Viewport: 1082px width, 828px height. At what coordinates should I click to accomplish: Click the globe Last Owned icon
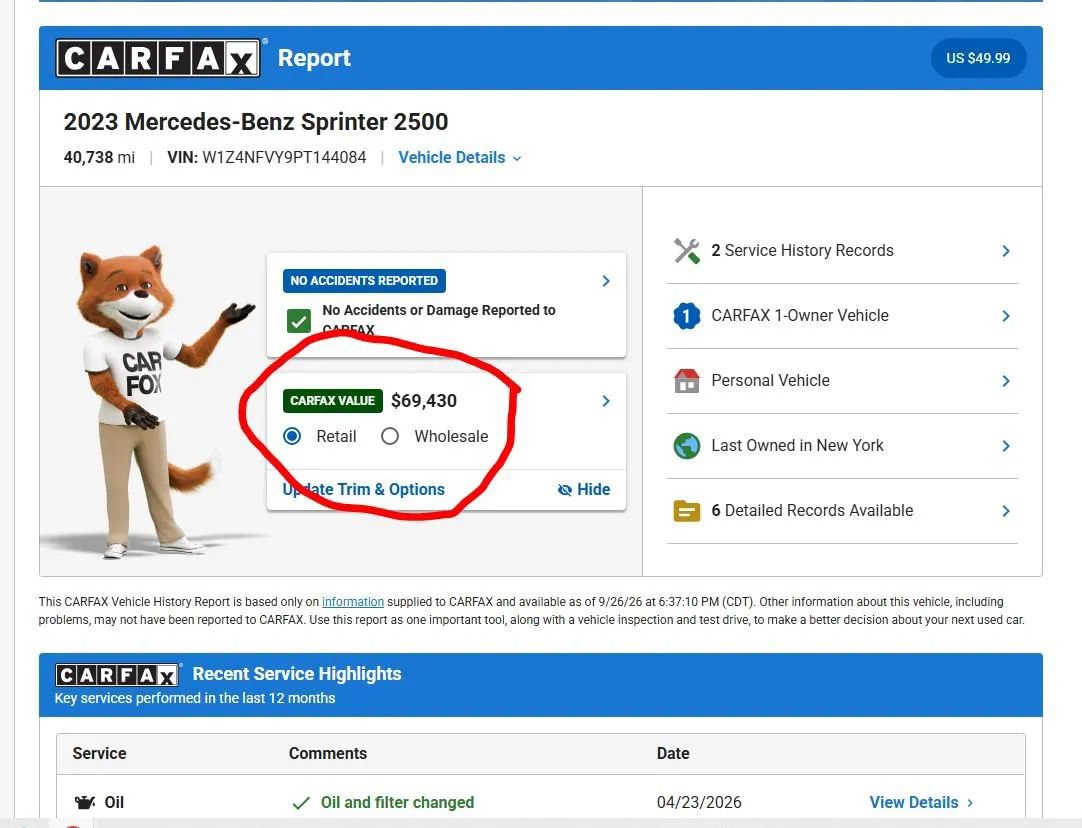click(x=687, y=446)
